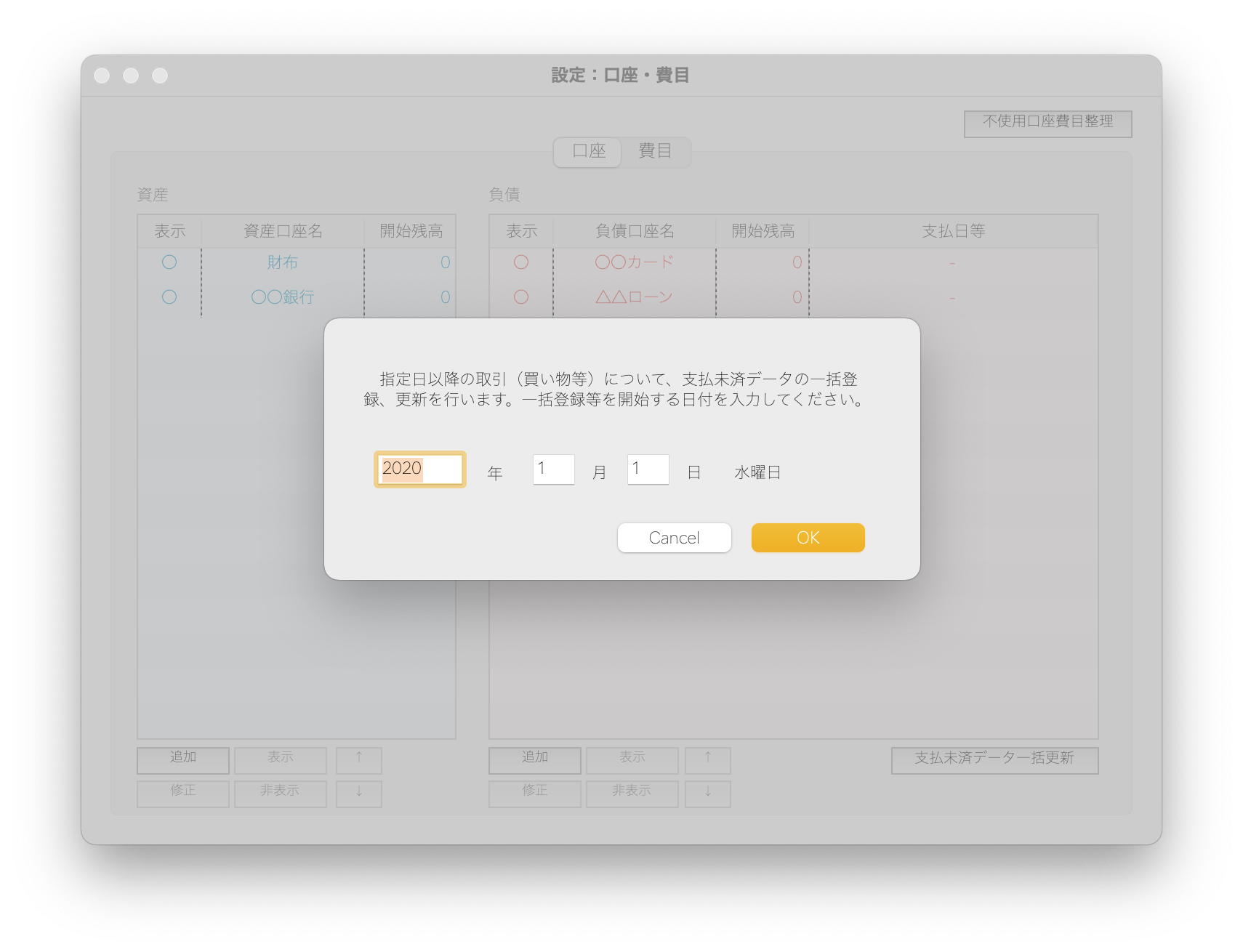Select the month input field before 月

(x=554, y=469)
